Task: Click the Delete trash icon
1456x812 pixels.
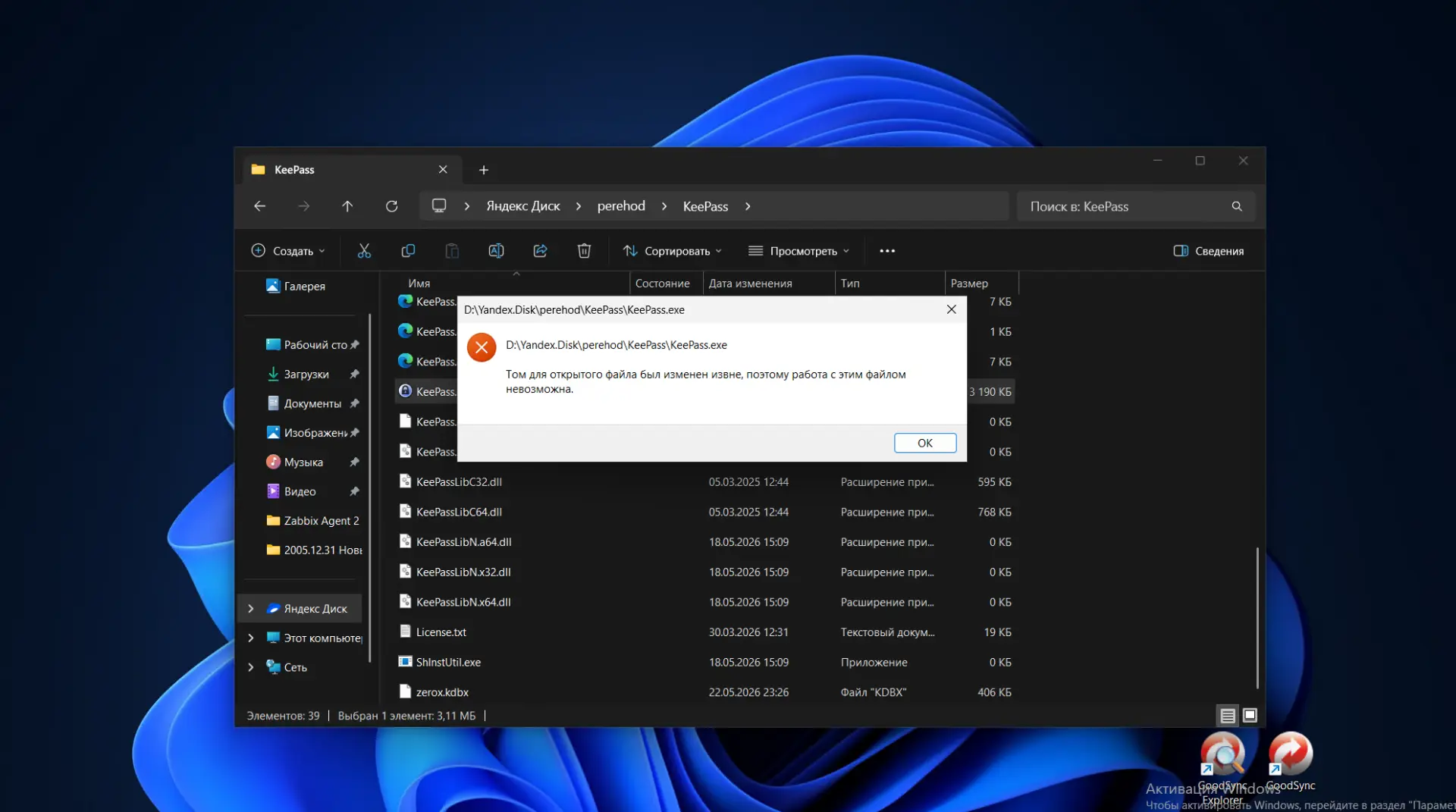Action: pyautogui.click(x=584, y=251)
